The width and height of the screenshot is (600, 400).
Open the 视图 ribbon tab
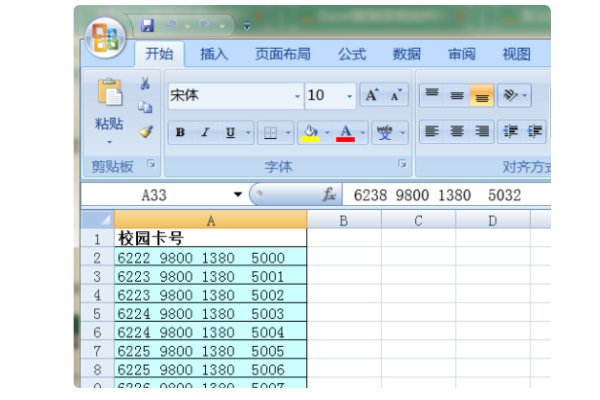[x=516, y=54]
